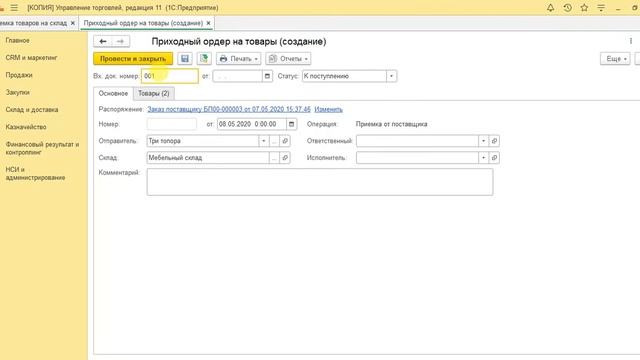Choose sender via ellipsis button

click(x=274, y=141)
